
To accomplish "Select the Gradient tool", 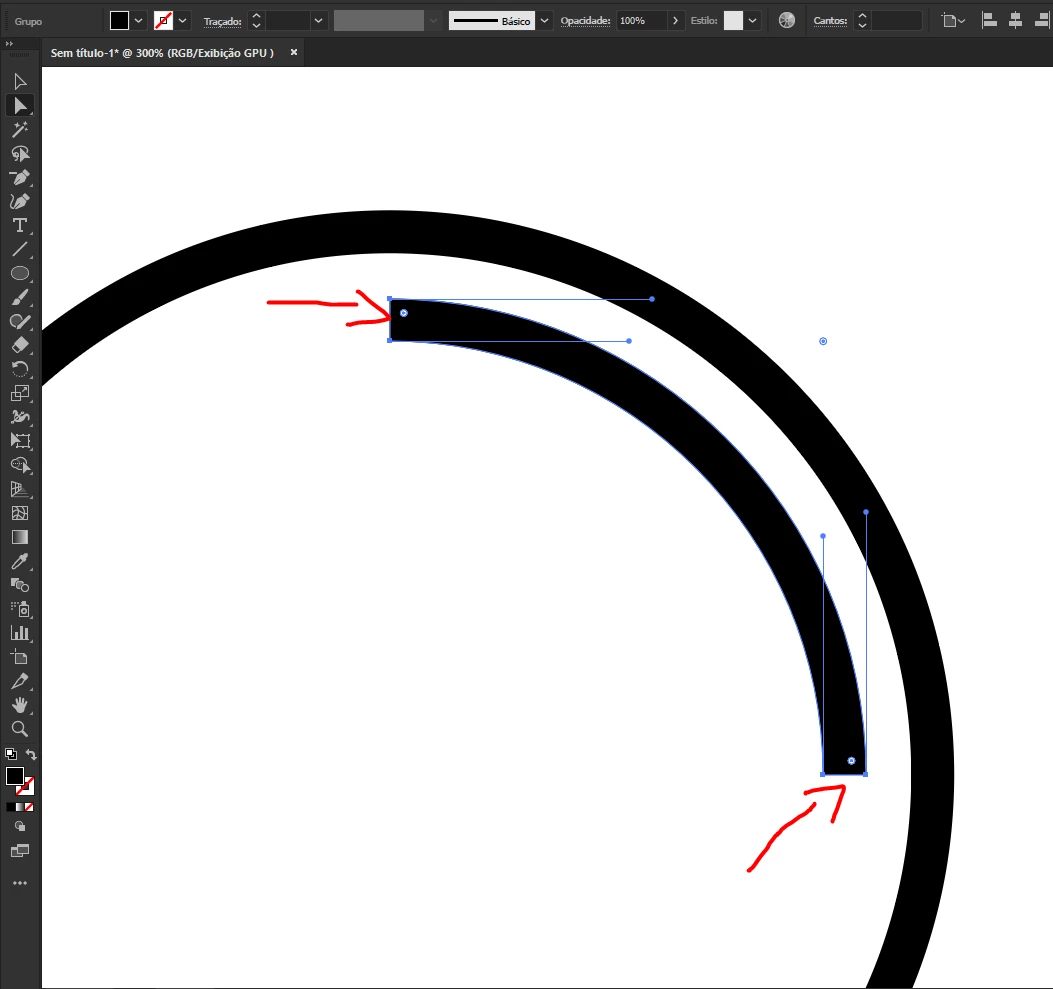I will pyautogui.click(x=20, y=537).
